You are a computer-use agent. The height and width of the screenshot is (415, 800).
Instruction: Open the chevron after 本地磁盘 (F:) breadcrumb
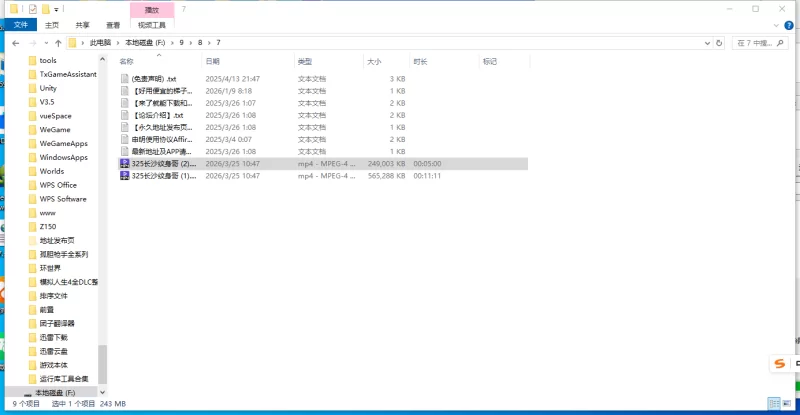pos(172,43)
